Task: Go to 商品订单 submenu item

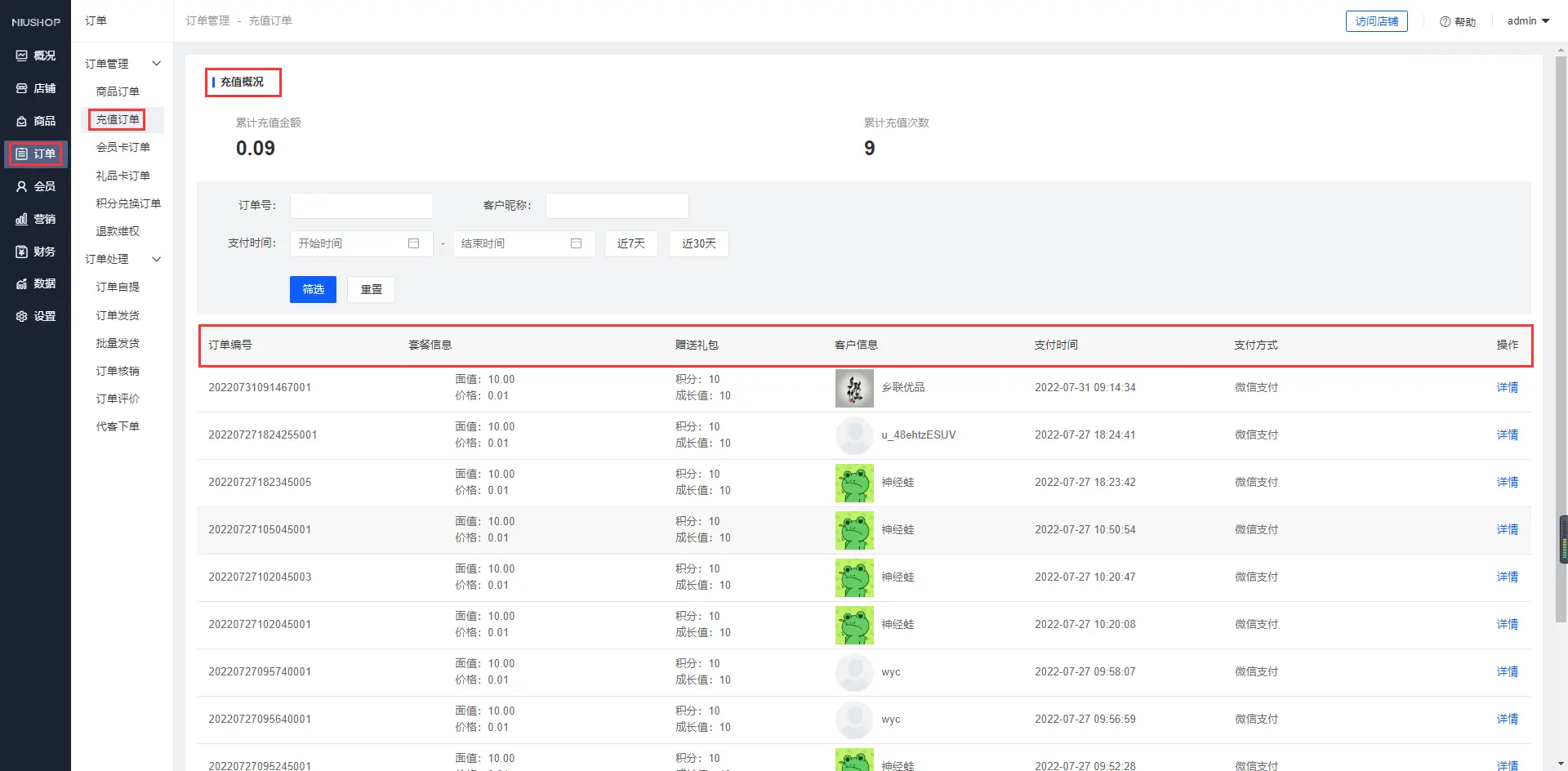Action: (118, 91)
